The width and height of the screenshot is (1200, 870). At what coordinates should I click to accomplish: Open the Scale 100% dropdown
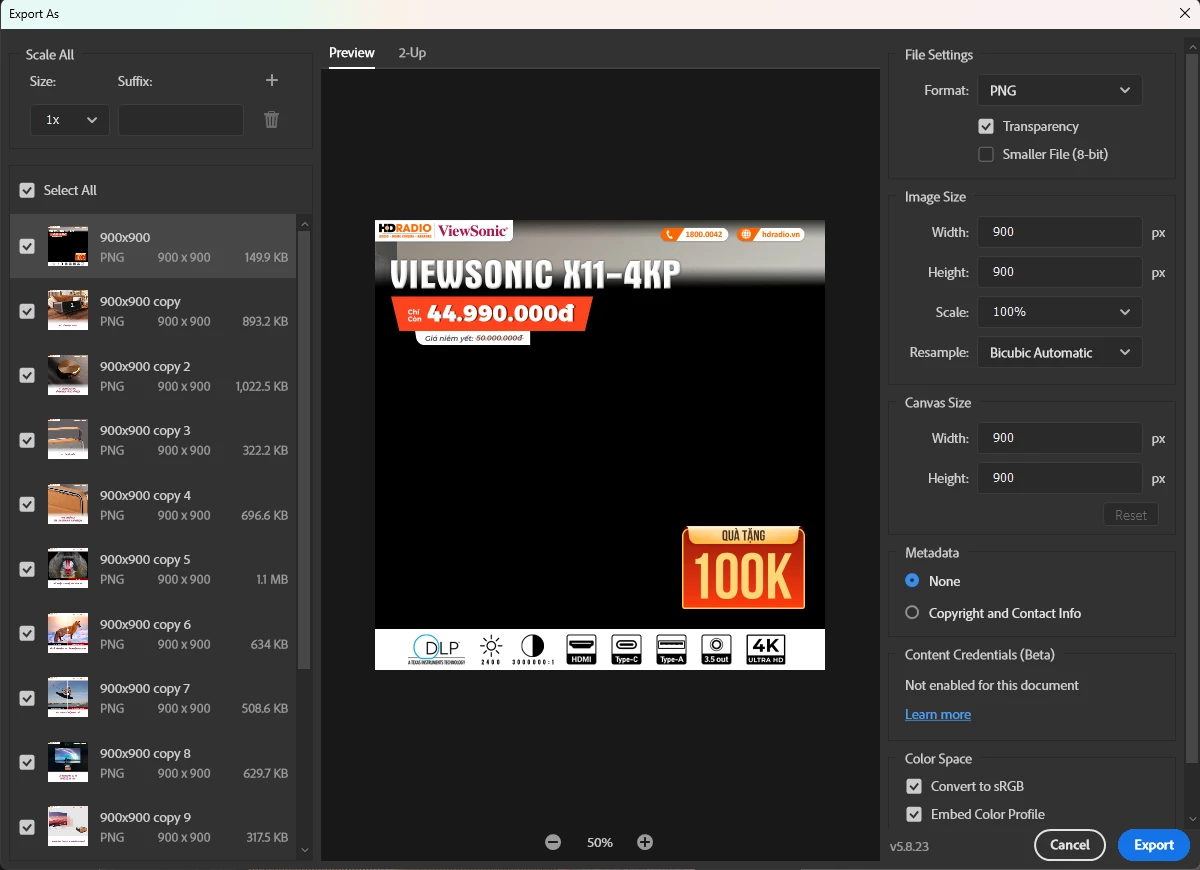point(1060,312)
